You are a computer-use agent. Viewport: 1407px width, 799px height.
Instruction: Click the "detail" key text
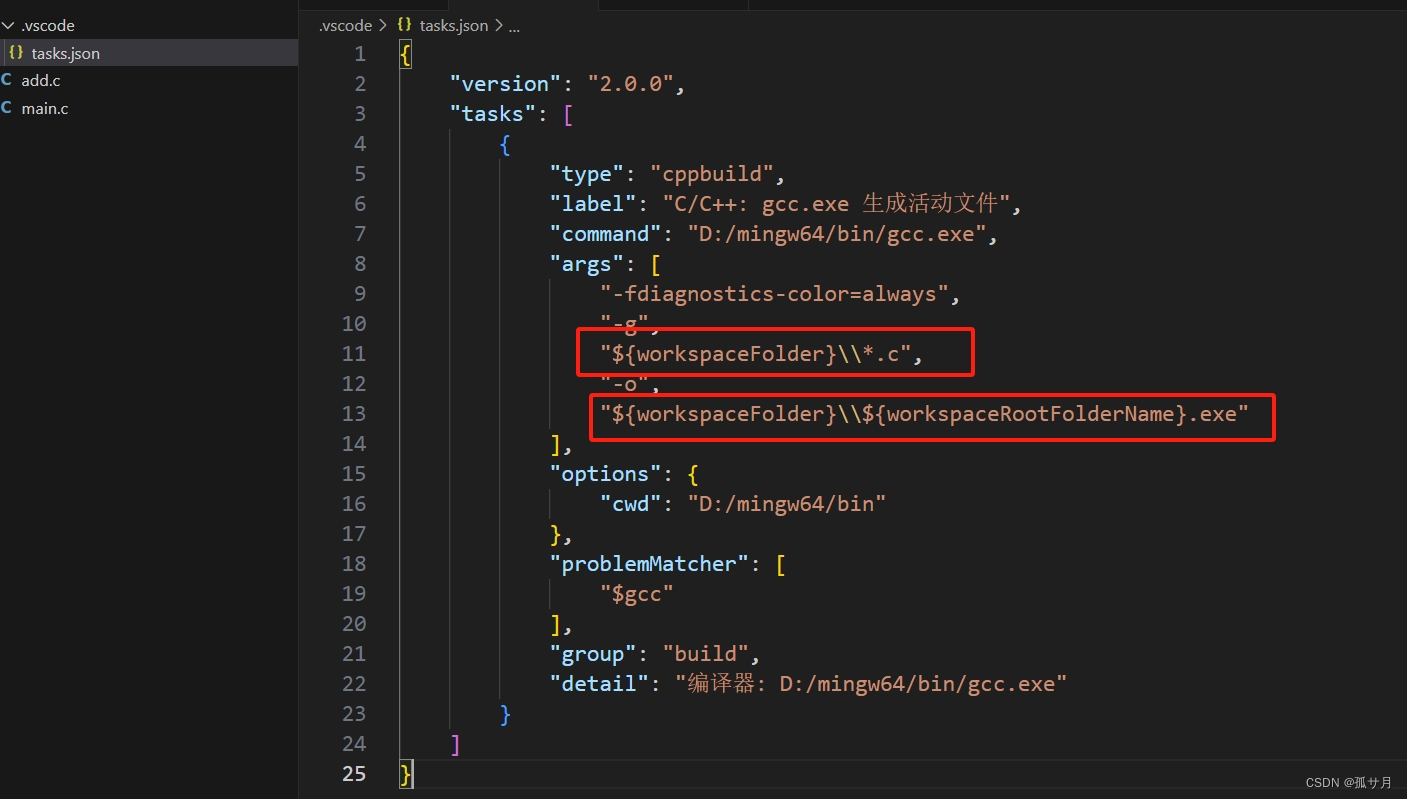(x=599, y=684)
